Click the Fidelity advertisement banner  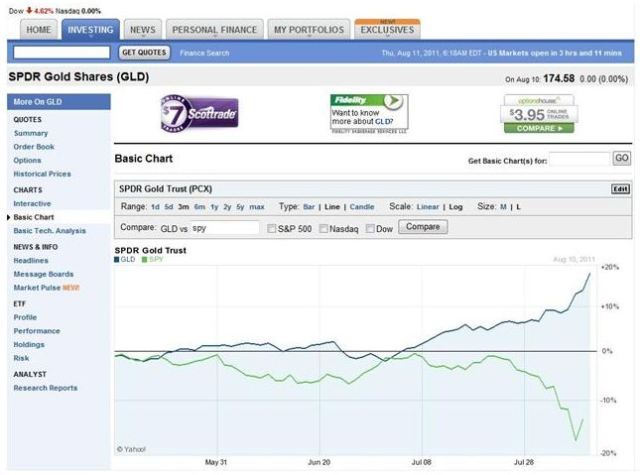coord(369,113)
